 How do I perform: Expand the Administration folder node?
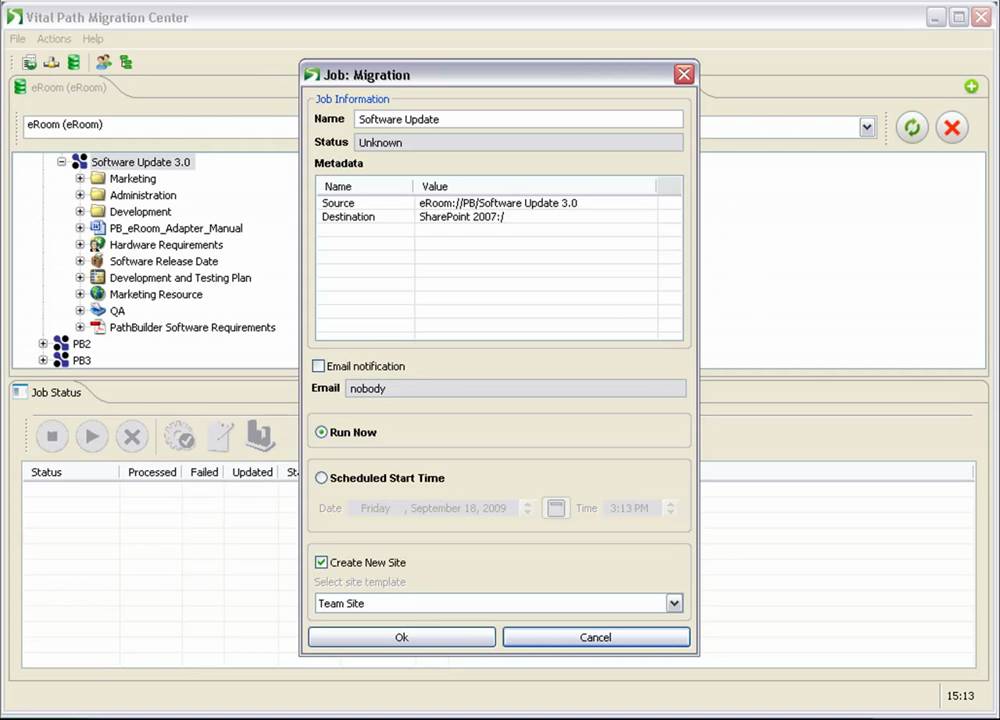click(x=80, y=195)
